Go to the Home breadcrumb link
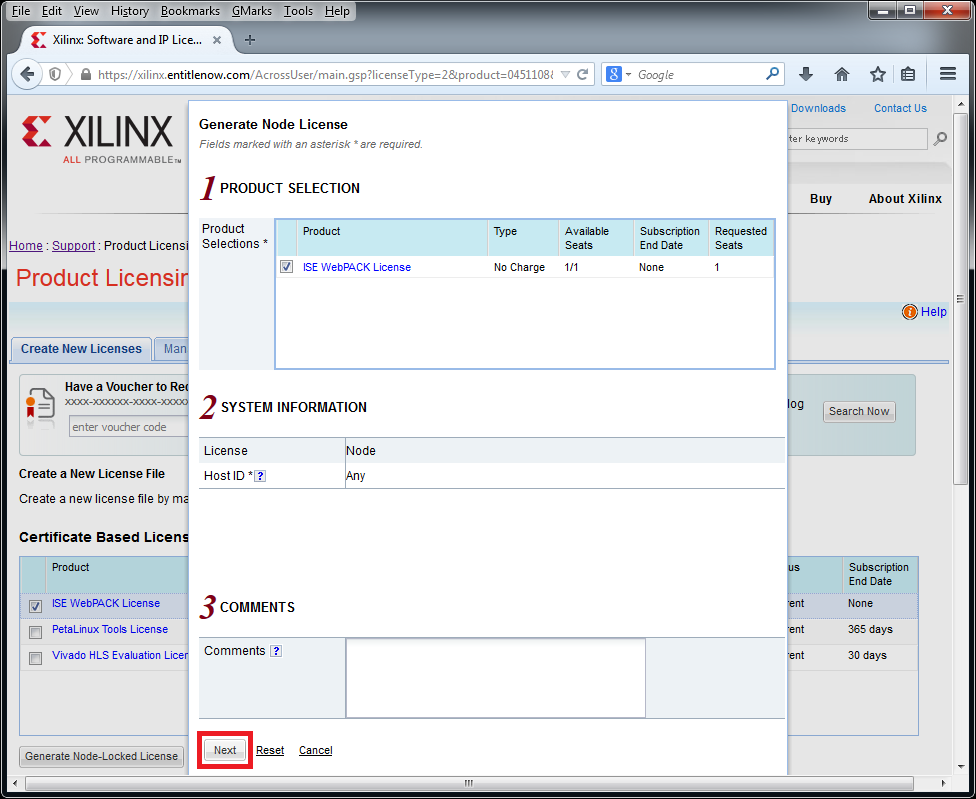Screen dimensions: 976x799 (26, 246)
